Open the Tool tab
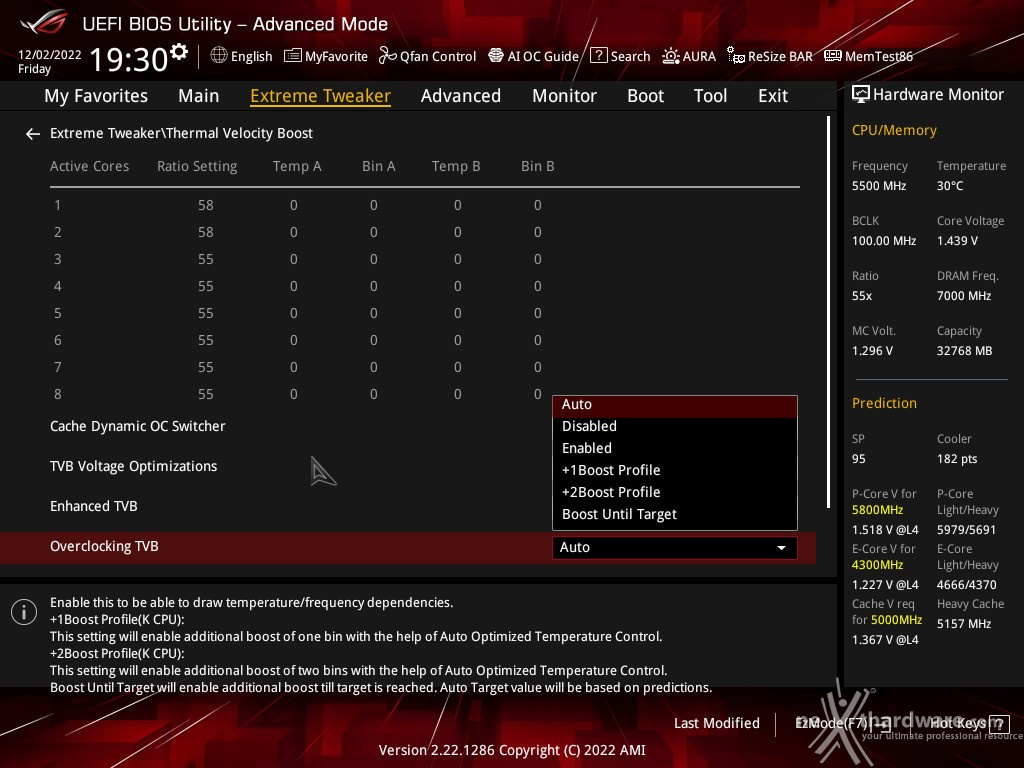1024x768 pixels. 711,96
